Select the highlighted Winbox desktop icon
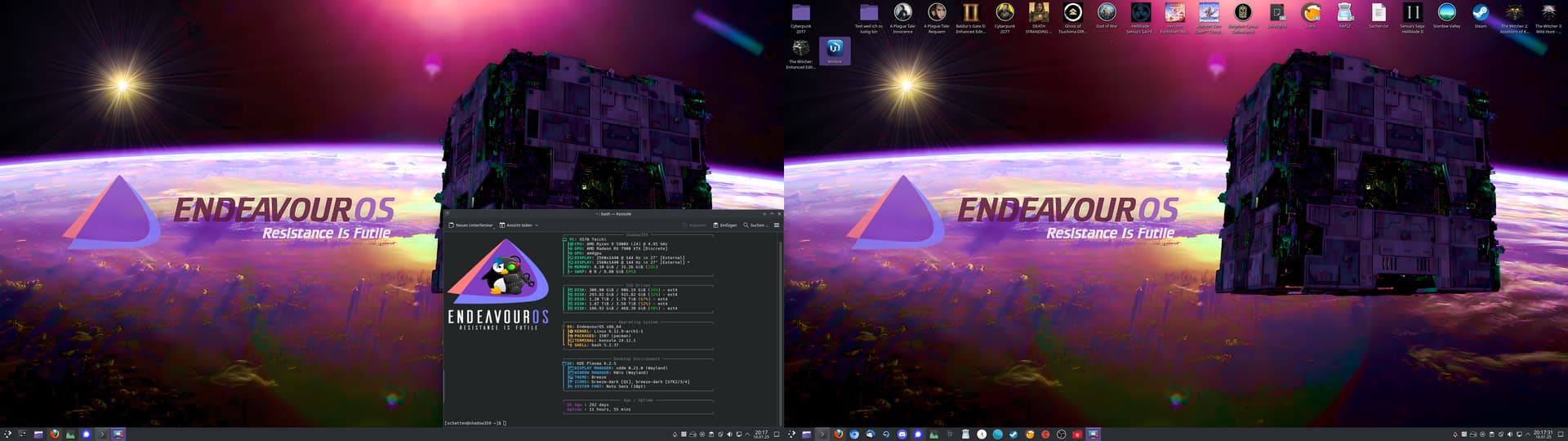The image size is (1568, 441). (x=835, y=51)
